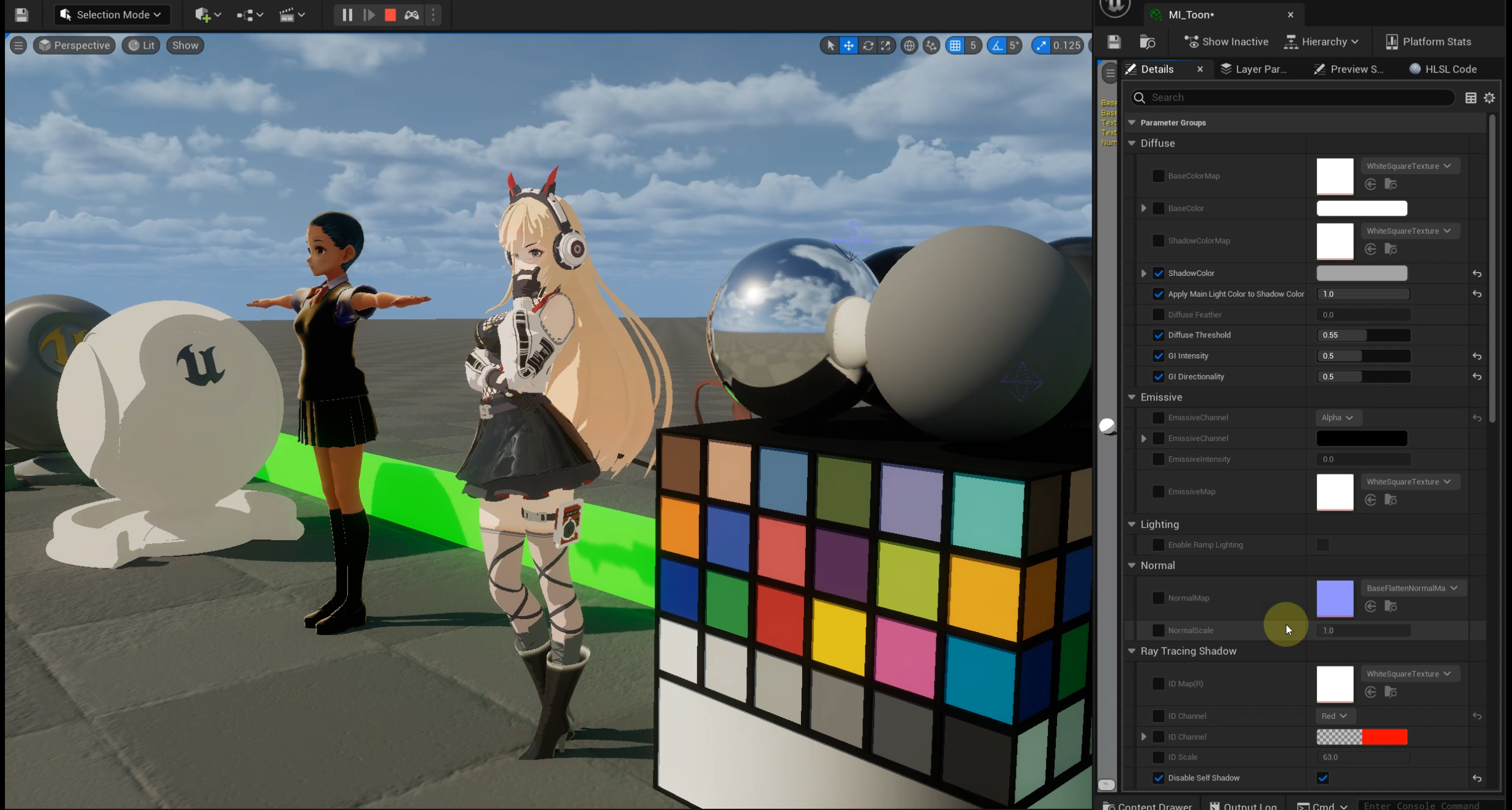Browse to BaseColorMap asset in content browser
Viewport: 1512px width, 810px height.
point(1390,184)
